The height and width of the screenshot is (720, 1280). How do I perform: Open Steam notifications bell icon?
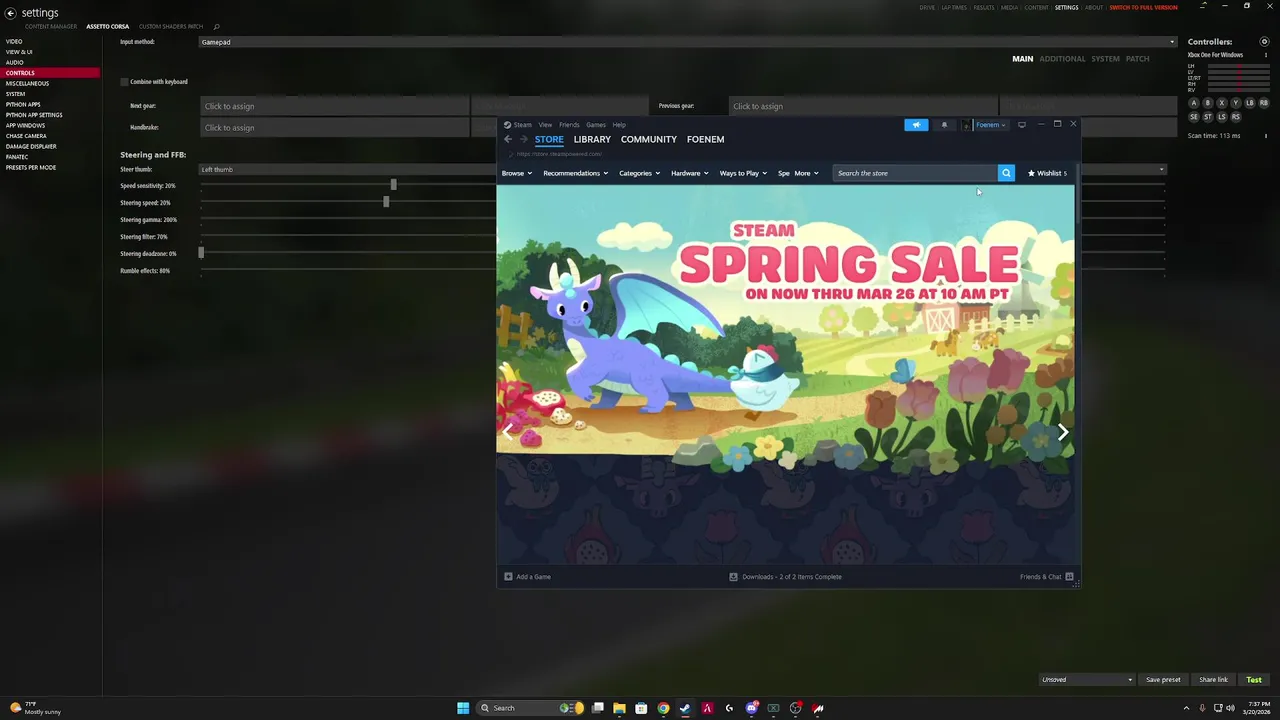click(944, 125)
